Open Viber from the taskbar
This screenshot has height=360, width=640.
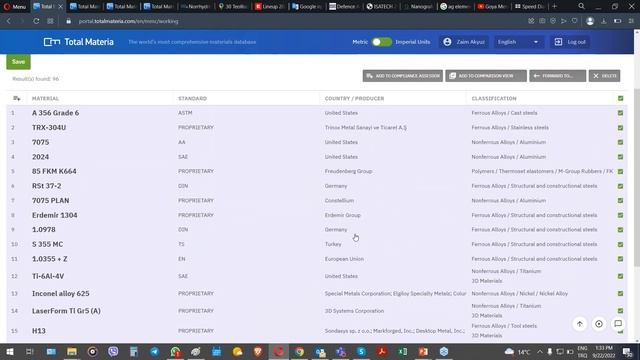[x=113, y=351]
